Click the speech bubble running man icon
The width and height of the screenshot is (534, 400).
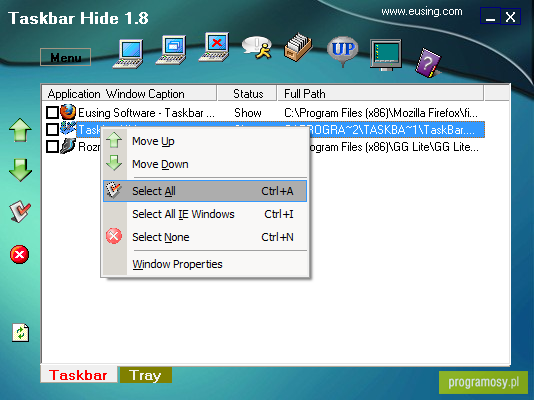pos(257,48)
